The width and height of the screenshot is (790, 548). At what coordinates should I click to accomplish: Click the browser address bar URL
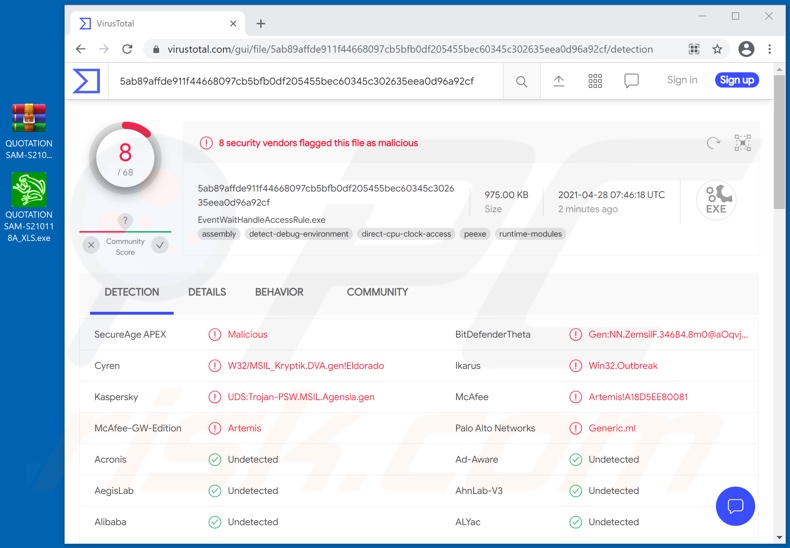tap(410, 49)
